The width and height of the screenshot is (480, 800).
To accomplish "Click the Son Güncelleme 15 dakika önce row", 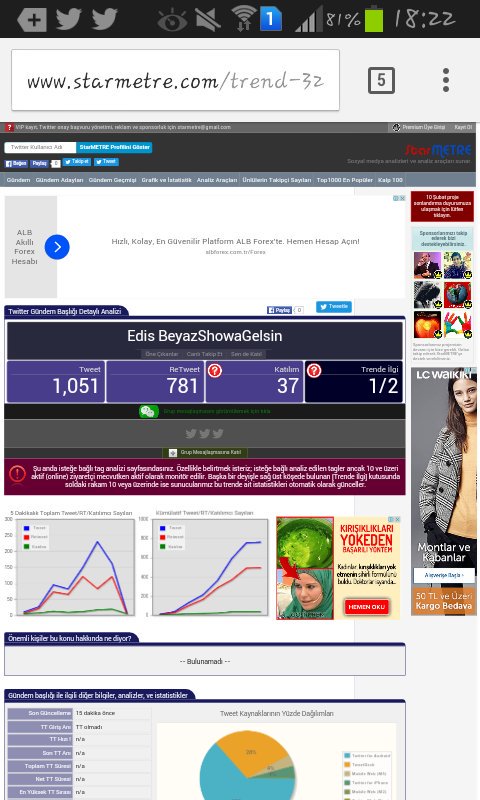I will [79, 713].
